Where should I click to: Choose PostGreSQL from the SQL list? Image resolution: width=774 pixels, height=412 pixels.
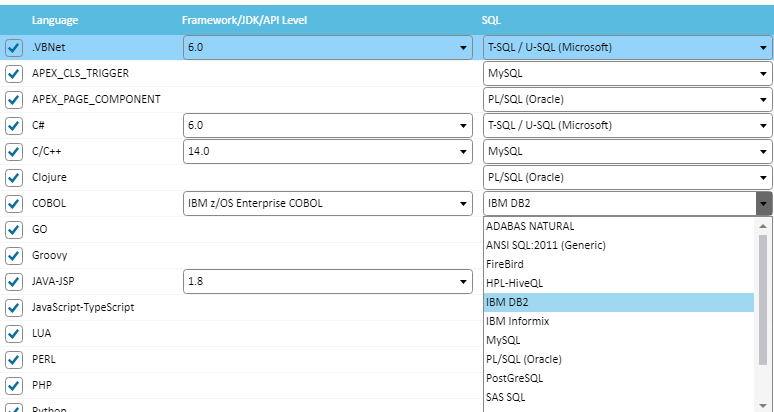click(x=619, y=378)
